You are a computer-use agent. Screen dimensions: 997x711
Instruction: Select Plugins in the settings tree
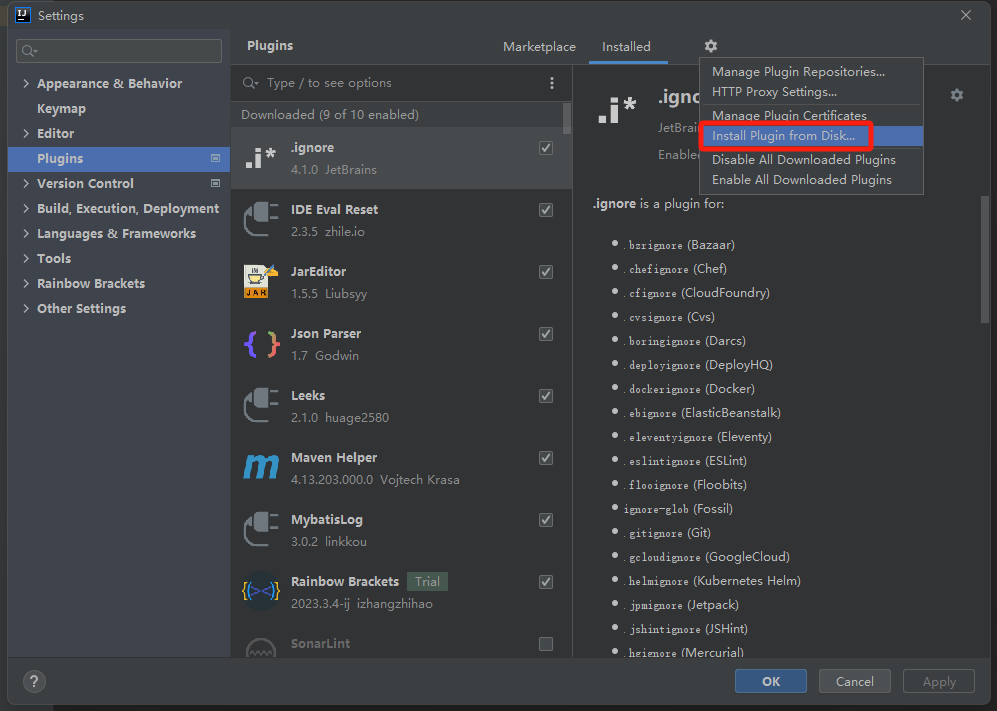pos(119,158)
